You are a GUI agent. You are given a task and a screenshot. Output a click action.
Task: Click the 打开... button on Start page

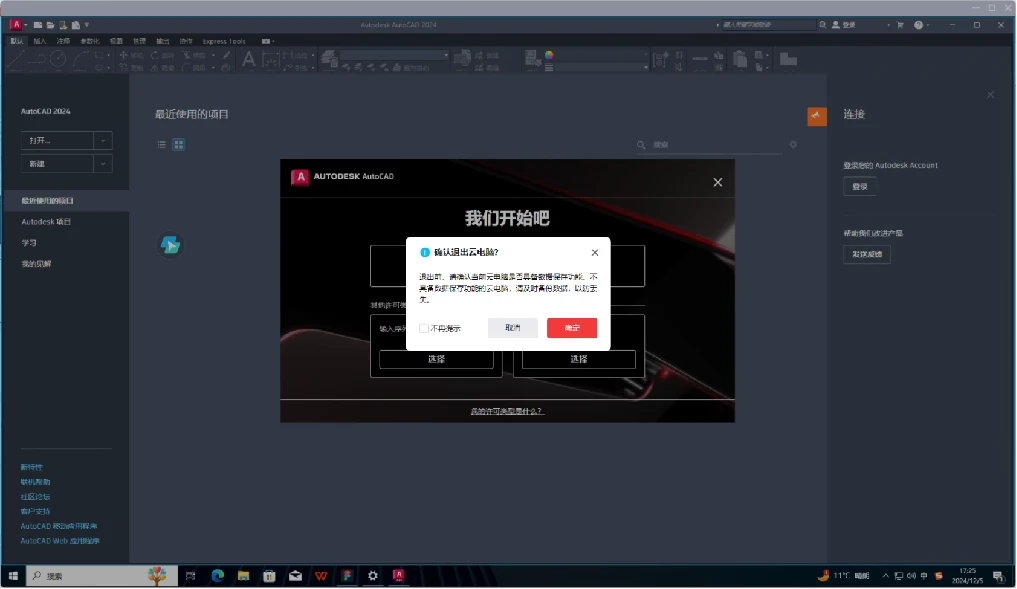[x=57, y=141]
